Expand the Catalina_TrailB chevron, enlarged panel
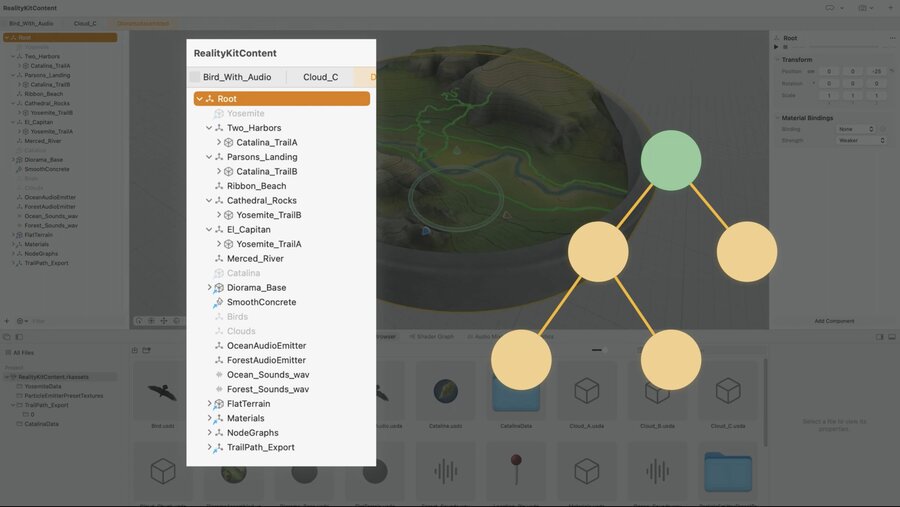The image size is (900, 507). tap(219, 171)
